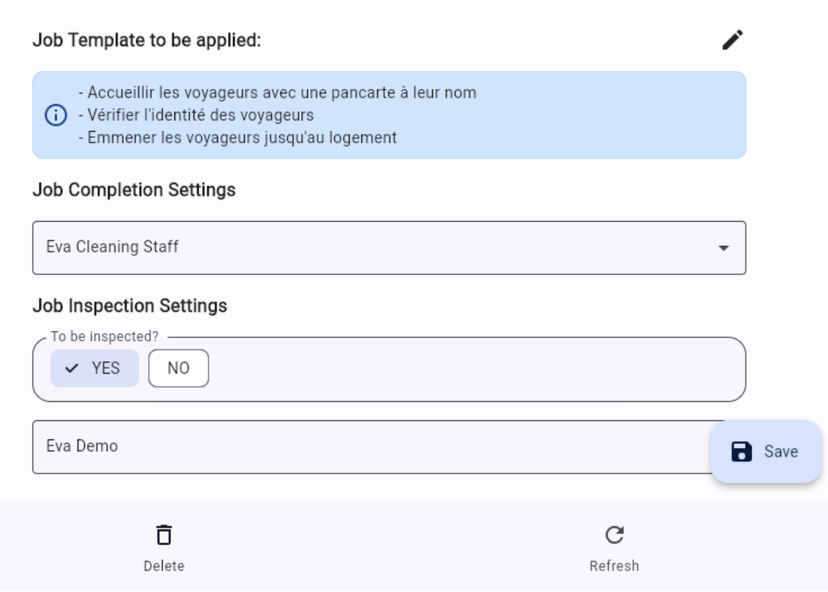The image size is (828, 592).
Task: Click the trash can Delete icon
Action: click(164, 535)
